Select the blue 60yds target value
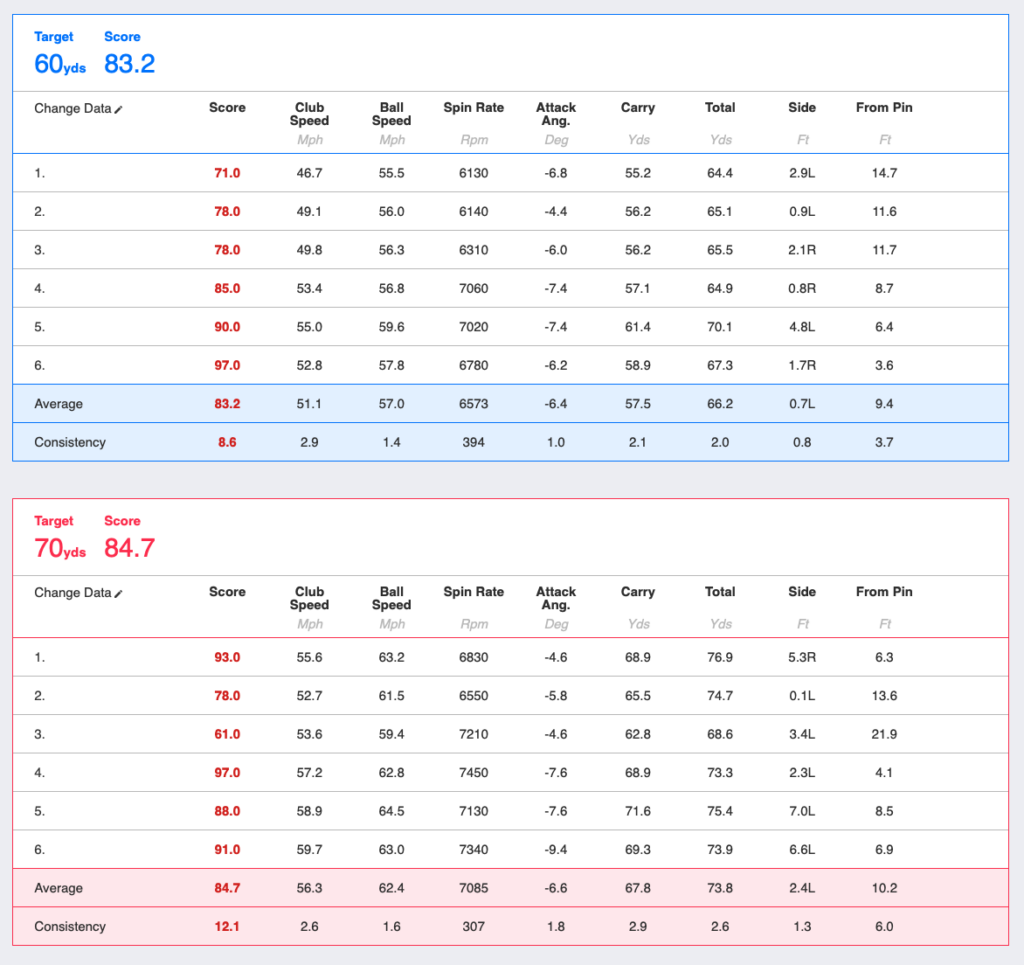The height and width of the screenshot is (965, 1024). click(60, 64)
